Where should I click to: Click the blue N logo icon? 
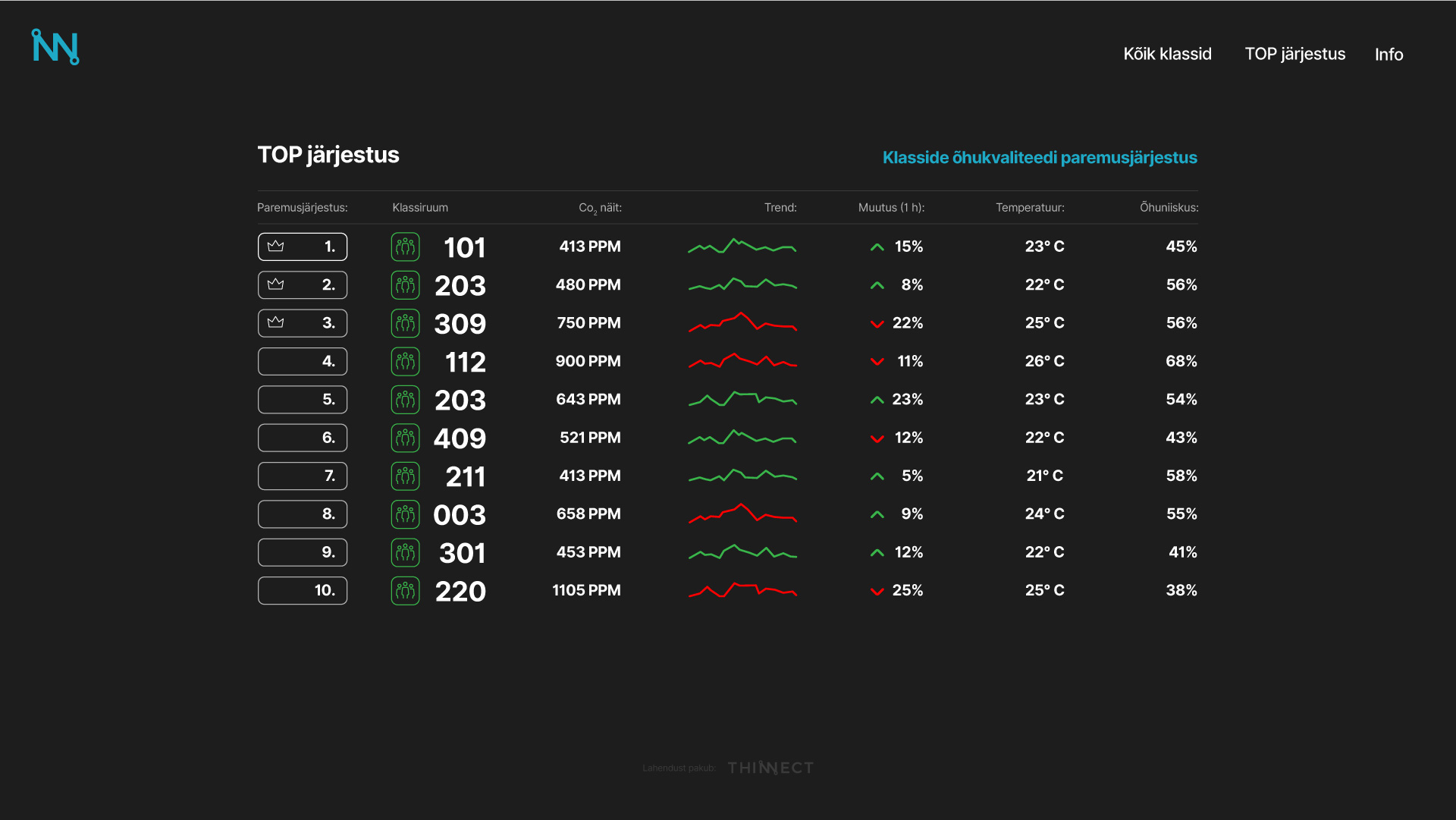tap(55, 47)
